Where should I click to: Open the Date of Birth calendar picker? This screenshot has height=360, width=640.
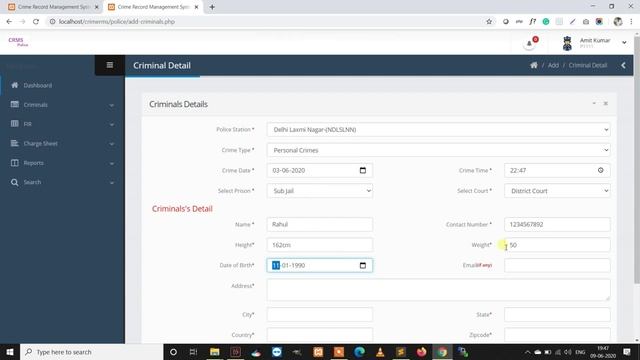(x=362, y=265)
